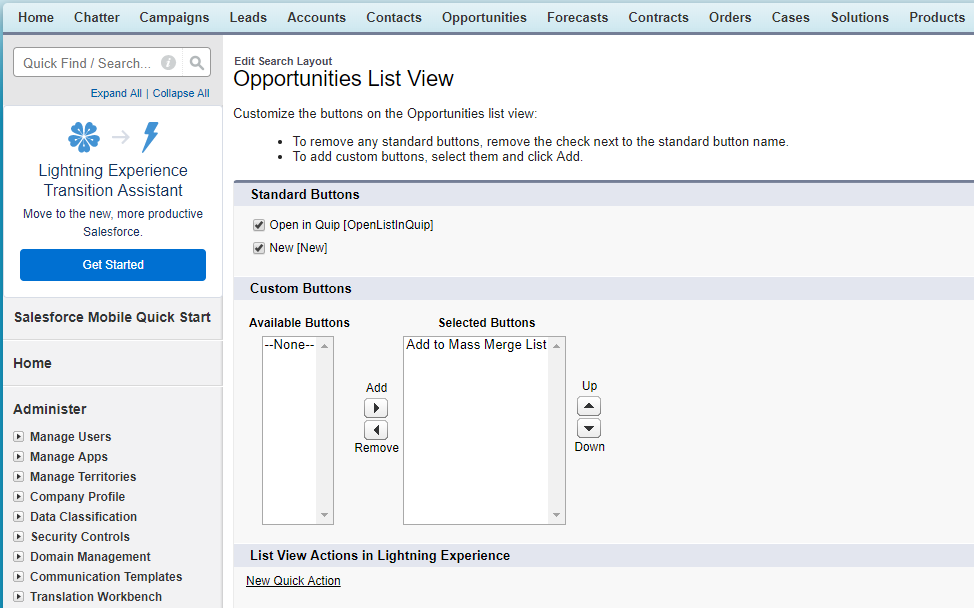Open the Contracts tab
This screenshot has height=608, width=974.
coord(658,17)
